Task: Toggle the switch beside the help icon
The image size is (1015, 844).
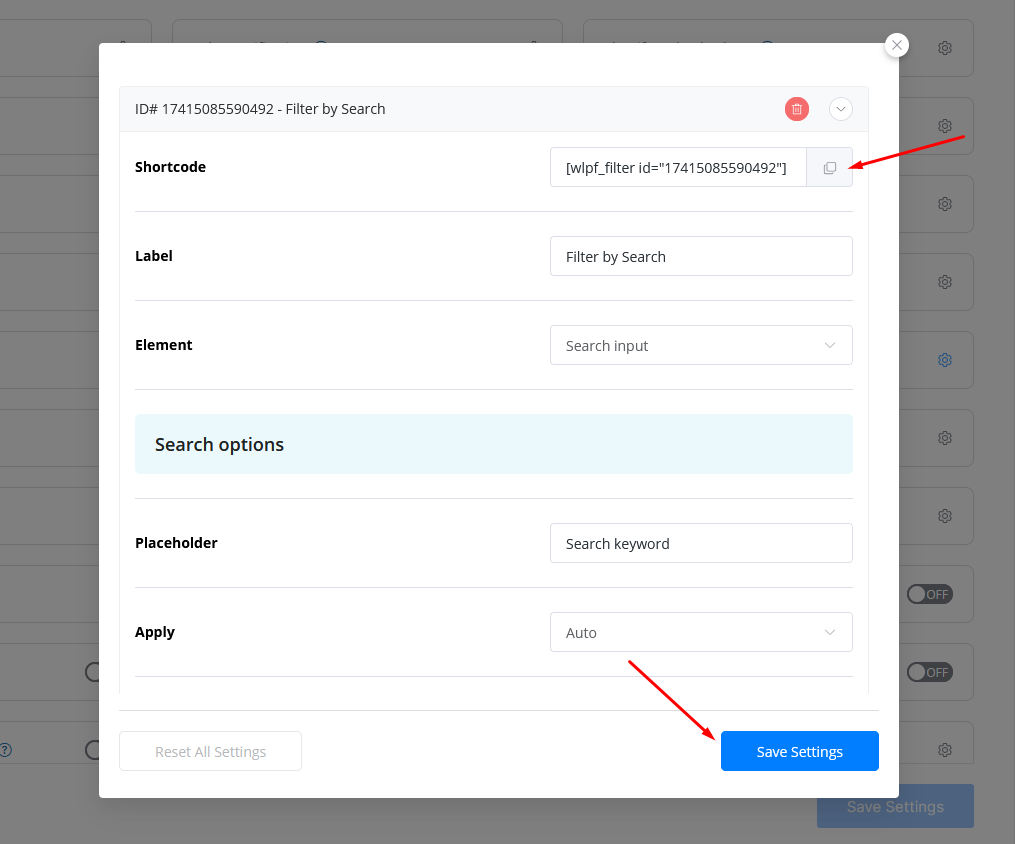Action: (x=93, y=750)
